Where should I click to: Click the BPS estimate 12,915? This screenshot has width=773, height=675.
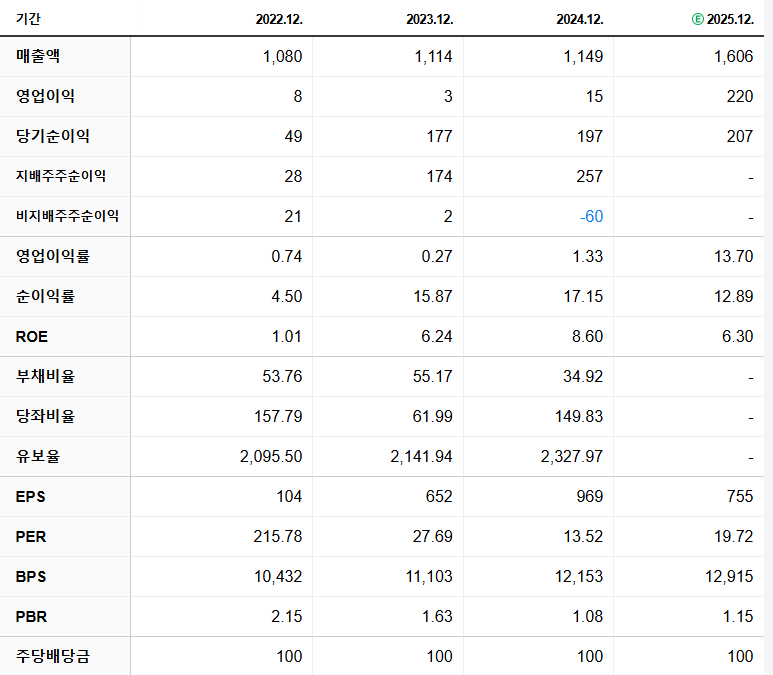pyautogui.click(x=729, y=576)
